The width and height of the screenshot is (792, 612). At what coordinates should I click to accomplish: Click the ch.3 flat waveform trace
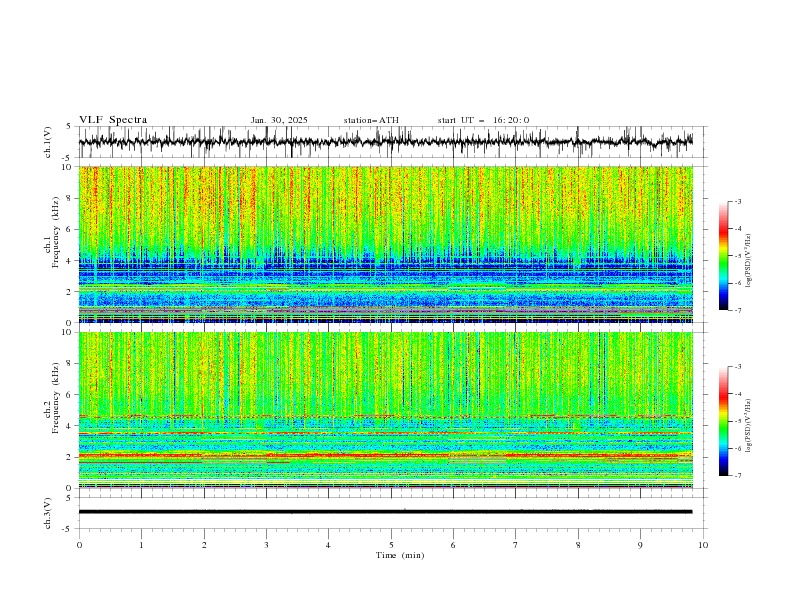click(385, 512)
